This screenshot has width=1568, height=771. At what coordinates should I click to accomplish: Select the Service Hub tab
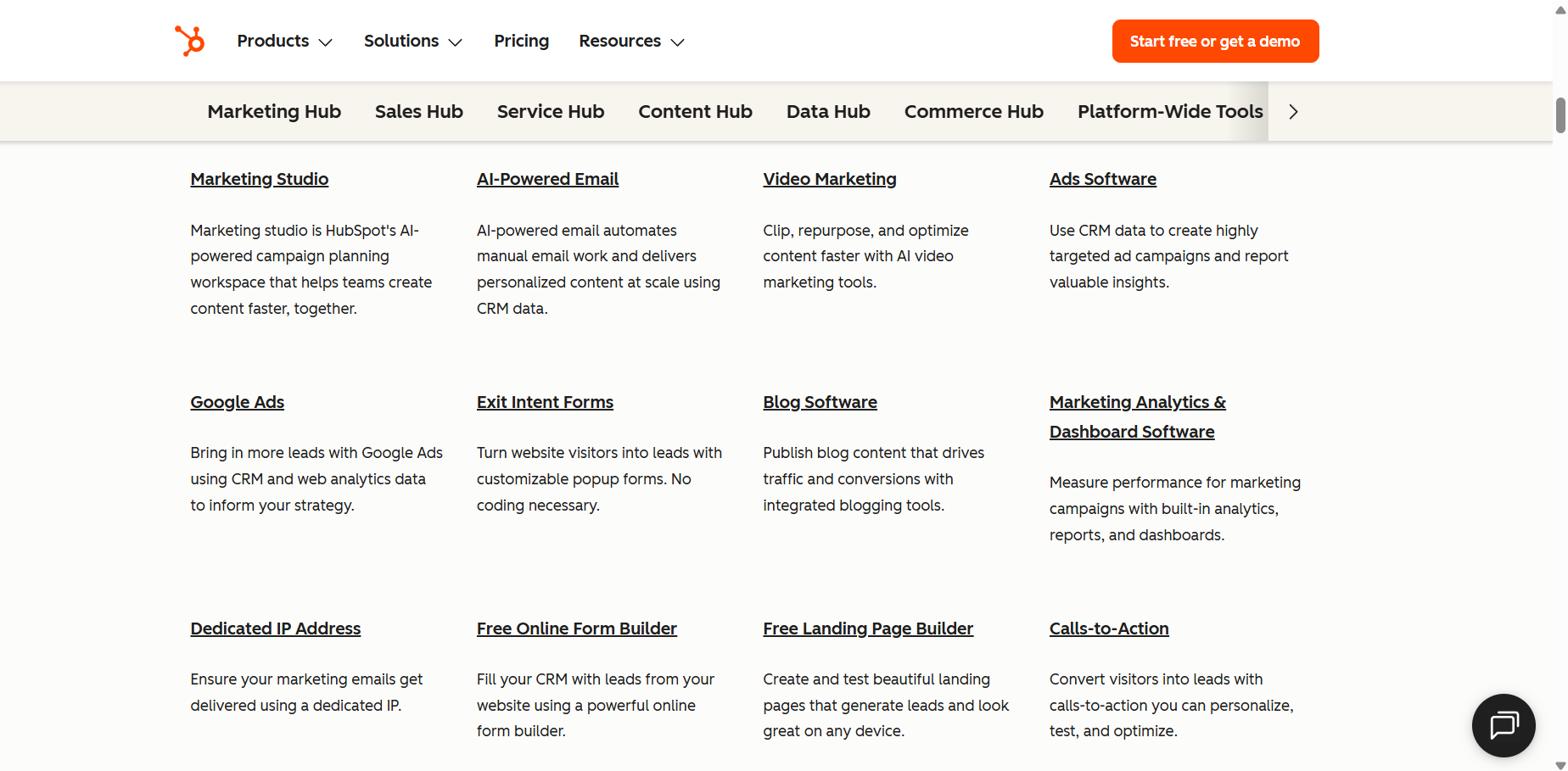point(550,111)
